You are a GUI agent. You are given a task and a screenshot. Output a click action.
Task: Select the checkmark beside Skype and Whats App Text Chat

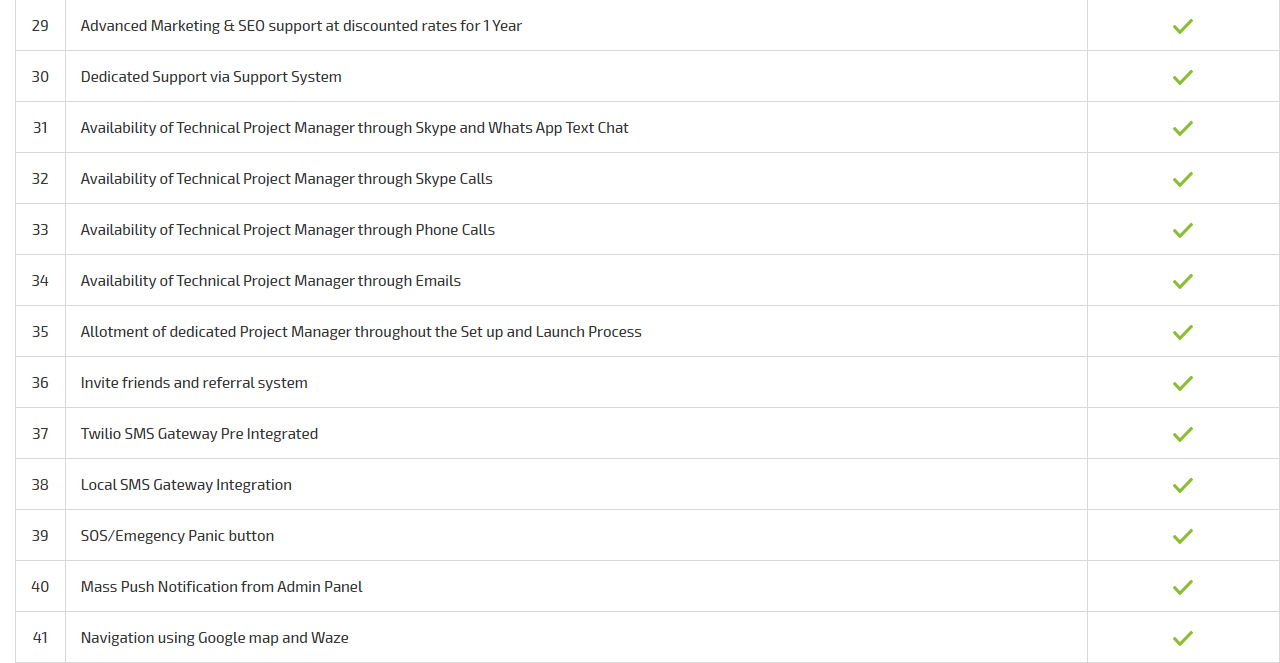click(1183, 128)
